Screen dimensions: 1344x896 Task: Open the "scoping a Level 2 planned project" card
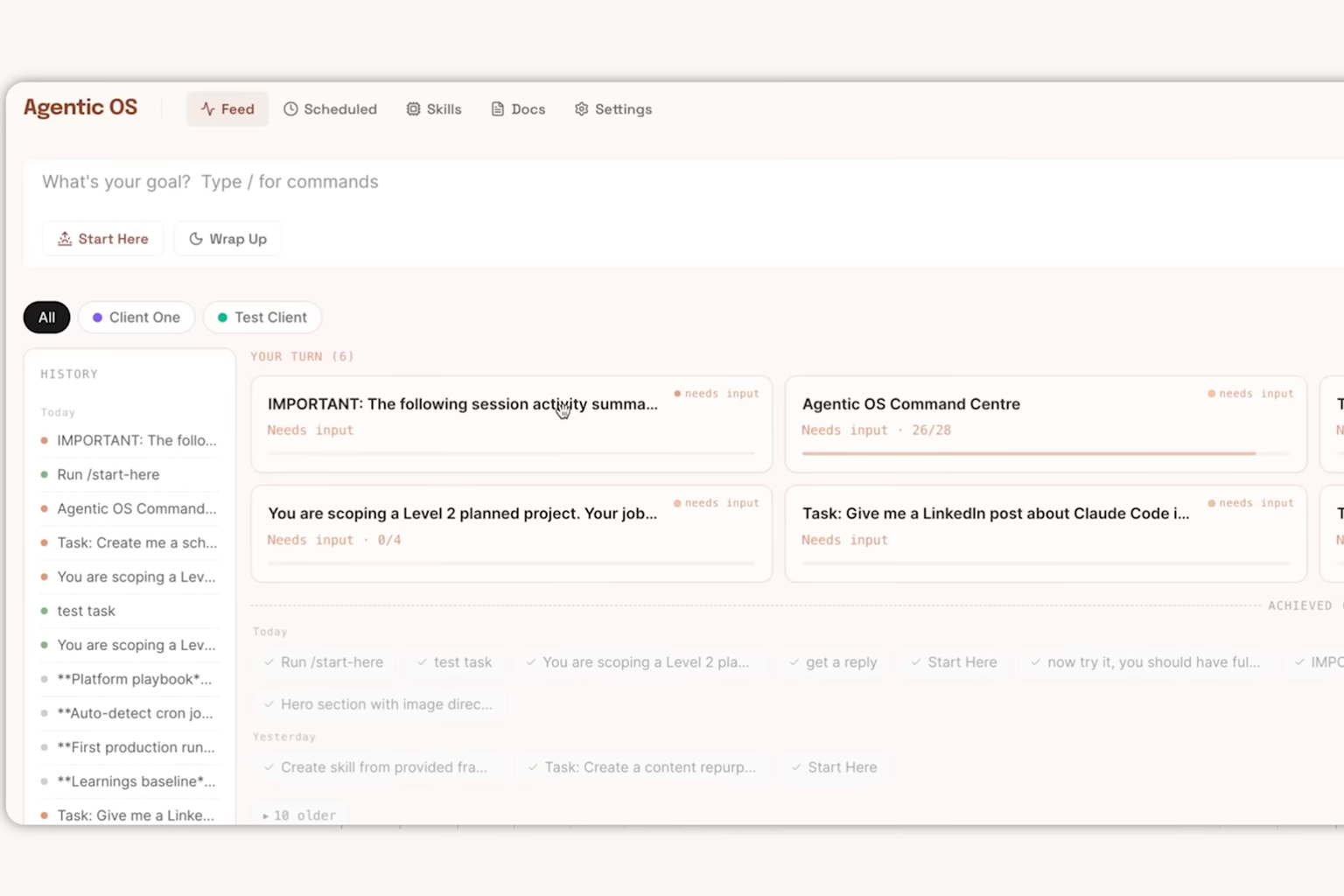coord(512,534)
